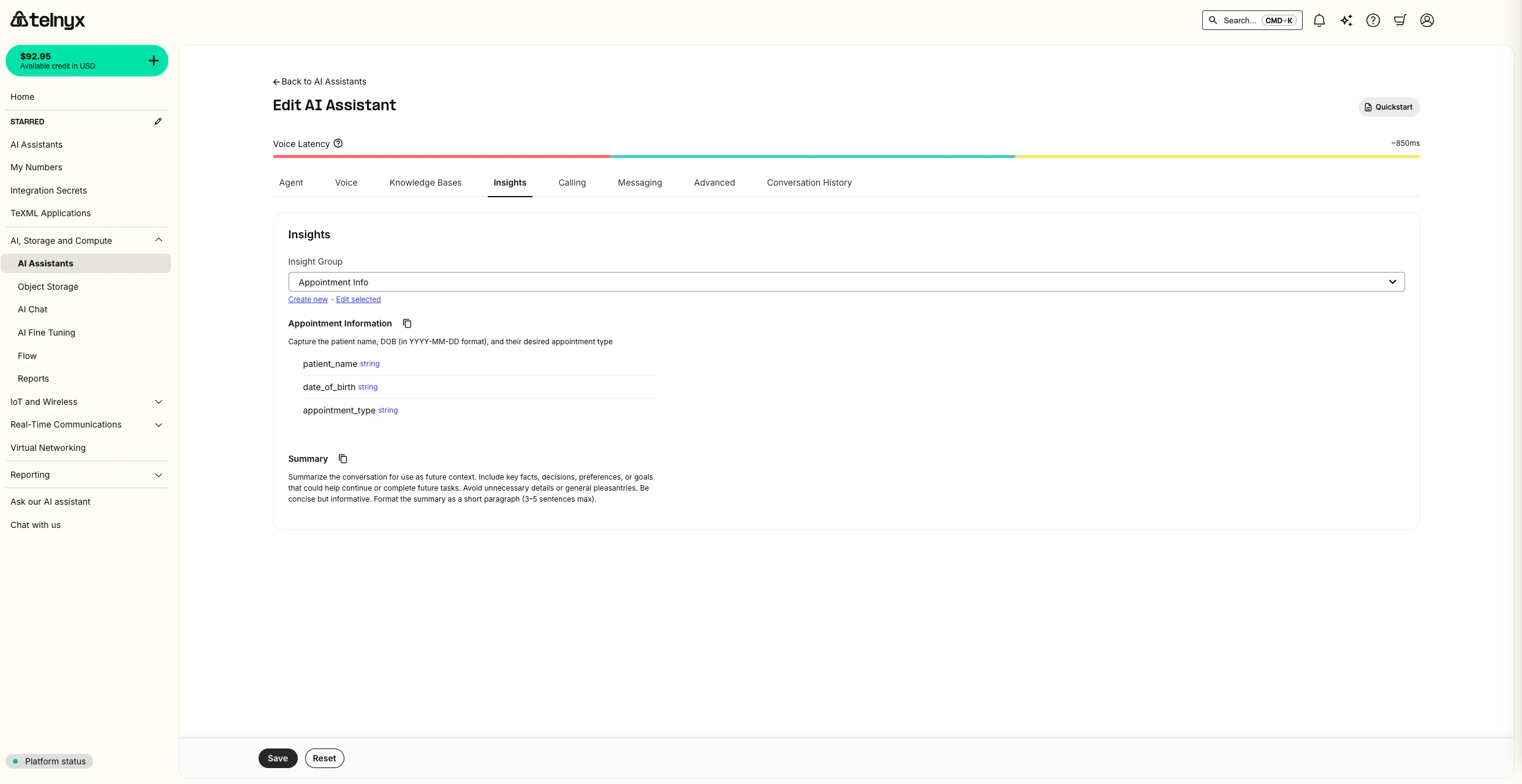
Task: Switch to the Knowledge Bases tab
Action: [425, 183]
